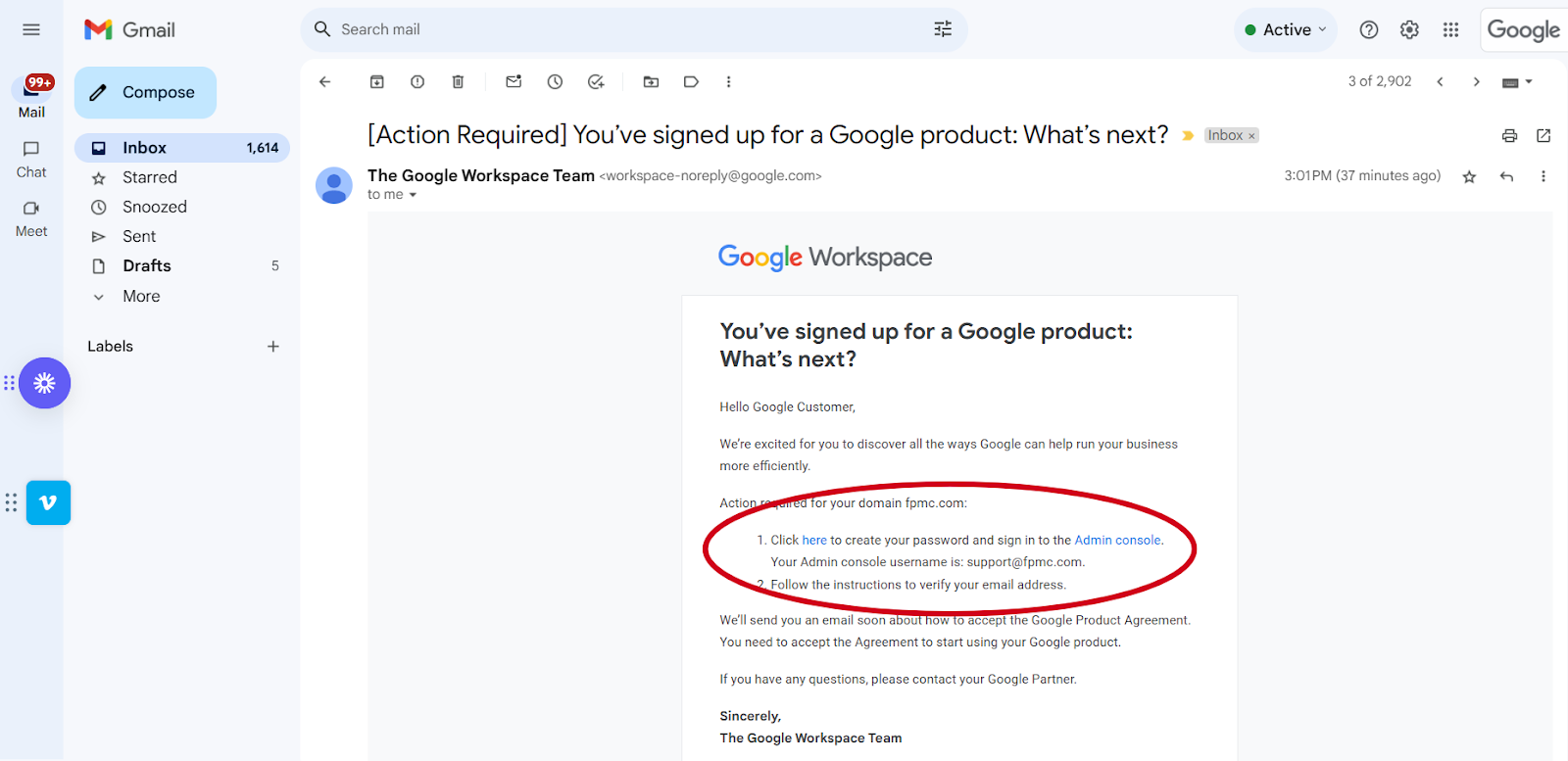Mark email as unread

pos(514,82)
